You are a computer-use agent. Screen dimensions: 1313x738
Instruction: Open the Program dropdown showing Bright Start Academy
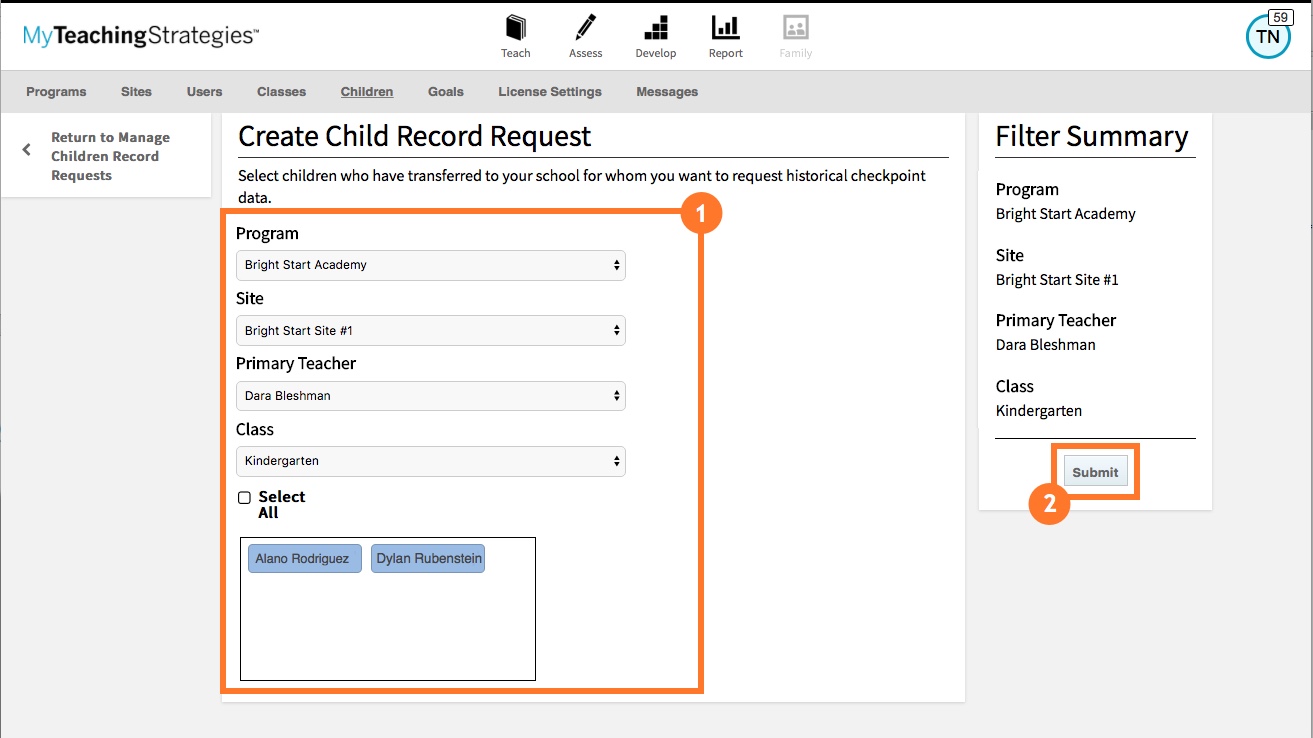point(430,265)
